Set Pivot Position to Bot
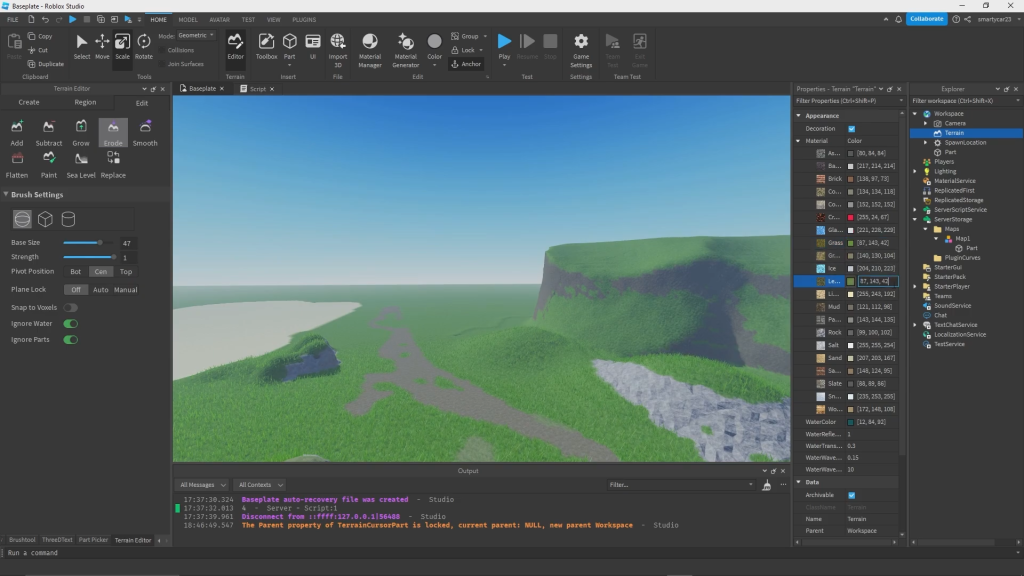 tap(76, 272)
